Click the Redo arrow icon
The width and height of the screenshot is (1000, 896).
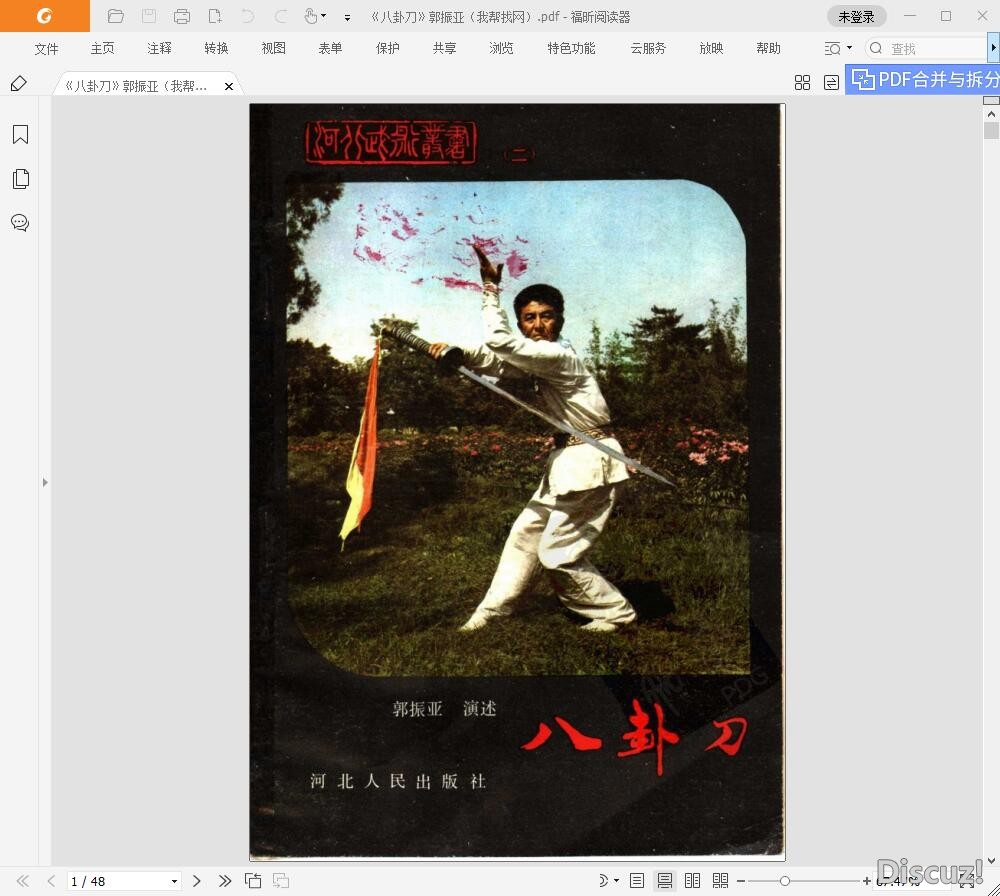281,16
